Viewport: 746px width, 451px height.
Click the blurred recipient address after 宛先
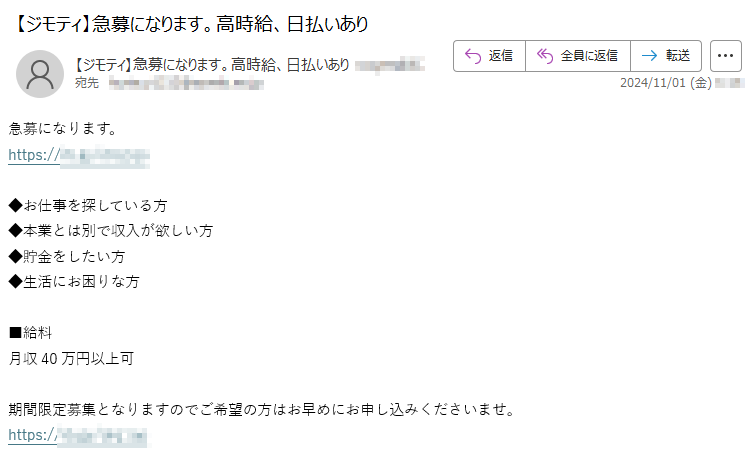(186, 84)
